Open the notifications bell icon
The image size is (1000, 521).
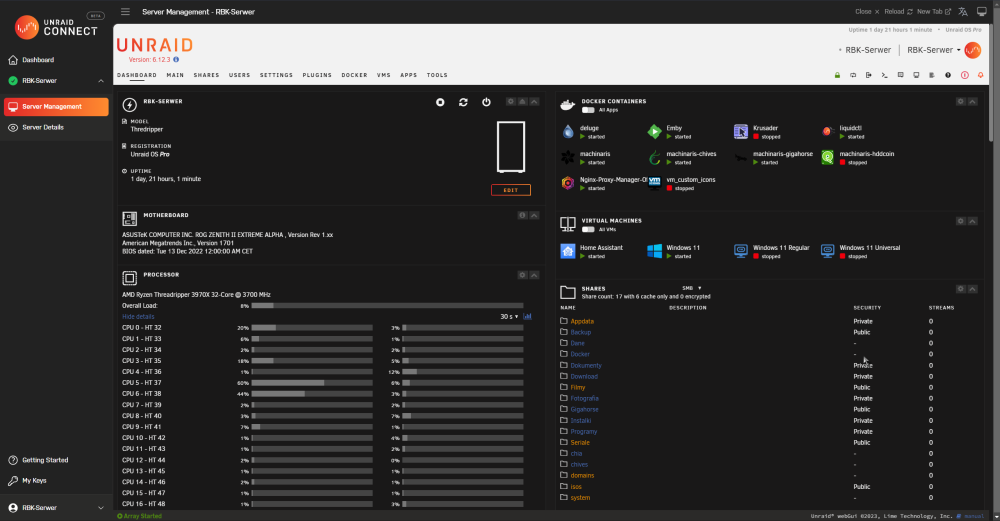pyautogui.click(x=980, y=75)
